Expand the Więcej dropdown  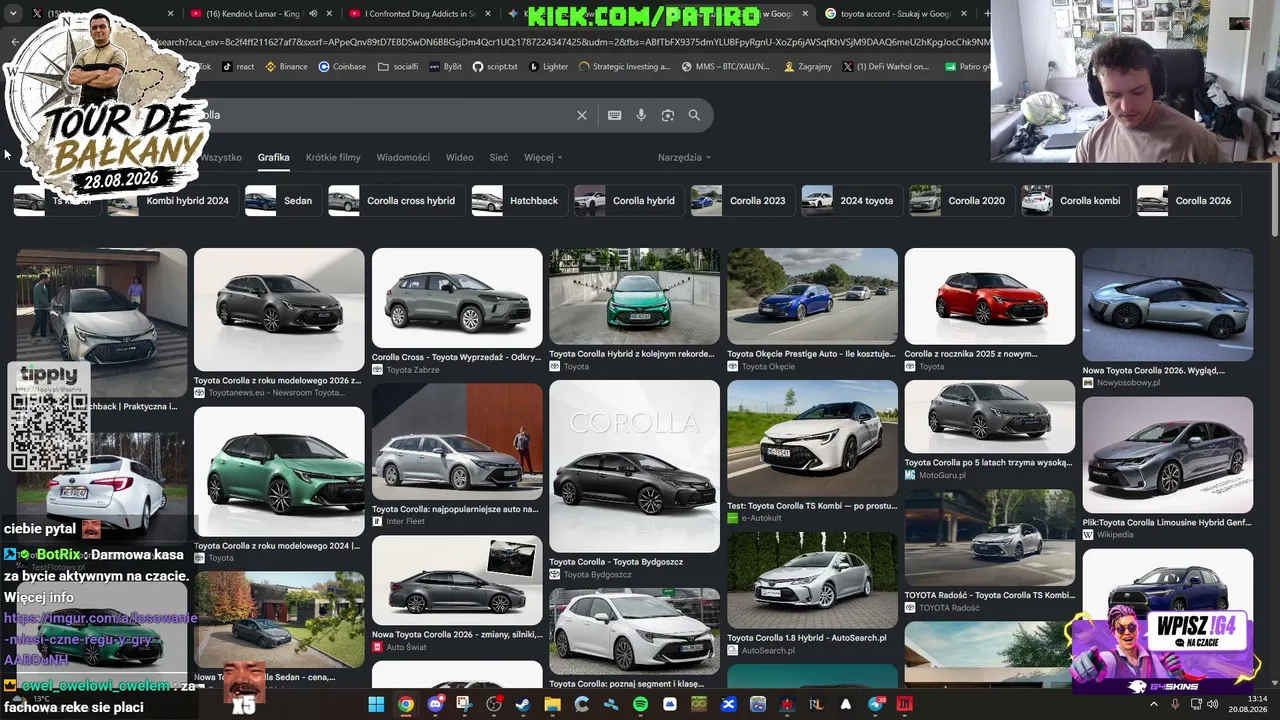(543, 157)
